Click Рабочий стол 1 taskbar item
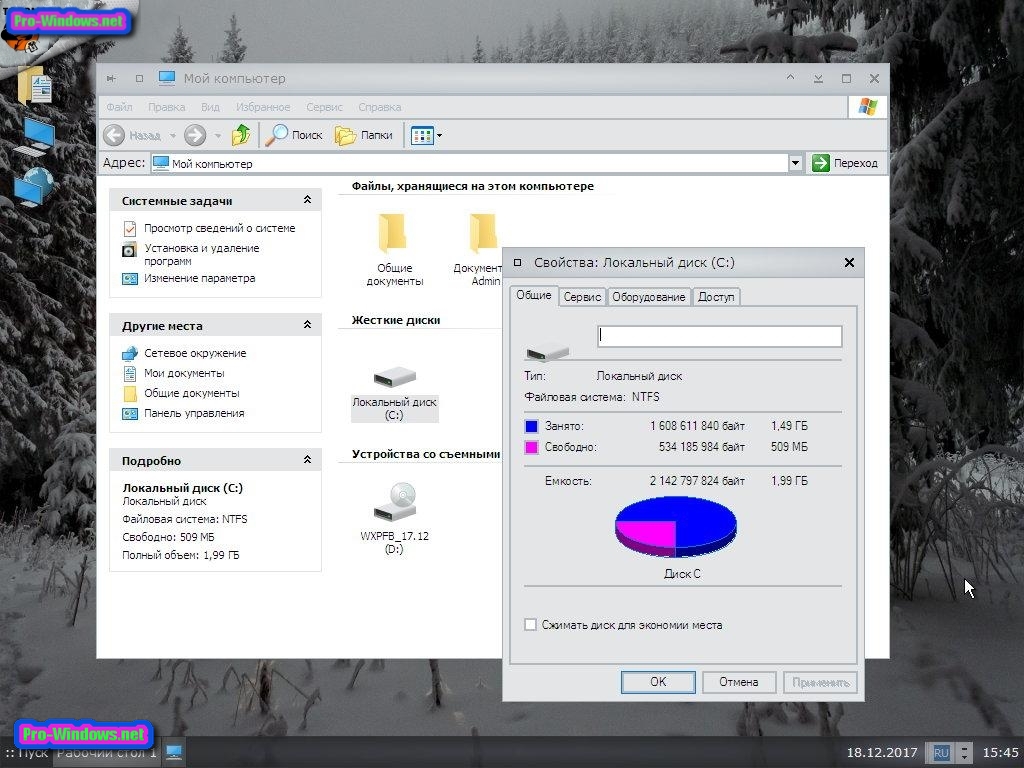 [106, 753]
